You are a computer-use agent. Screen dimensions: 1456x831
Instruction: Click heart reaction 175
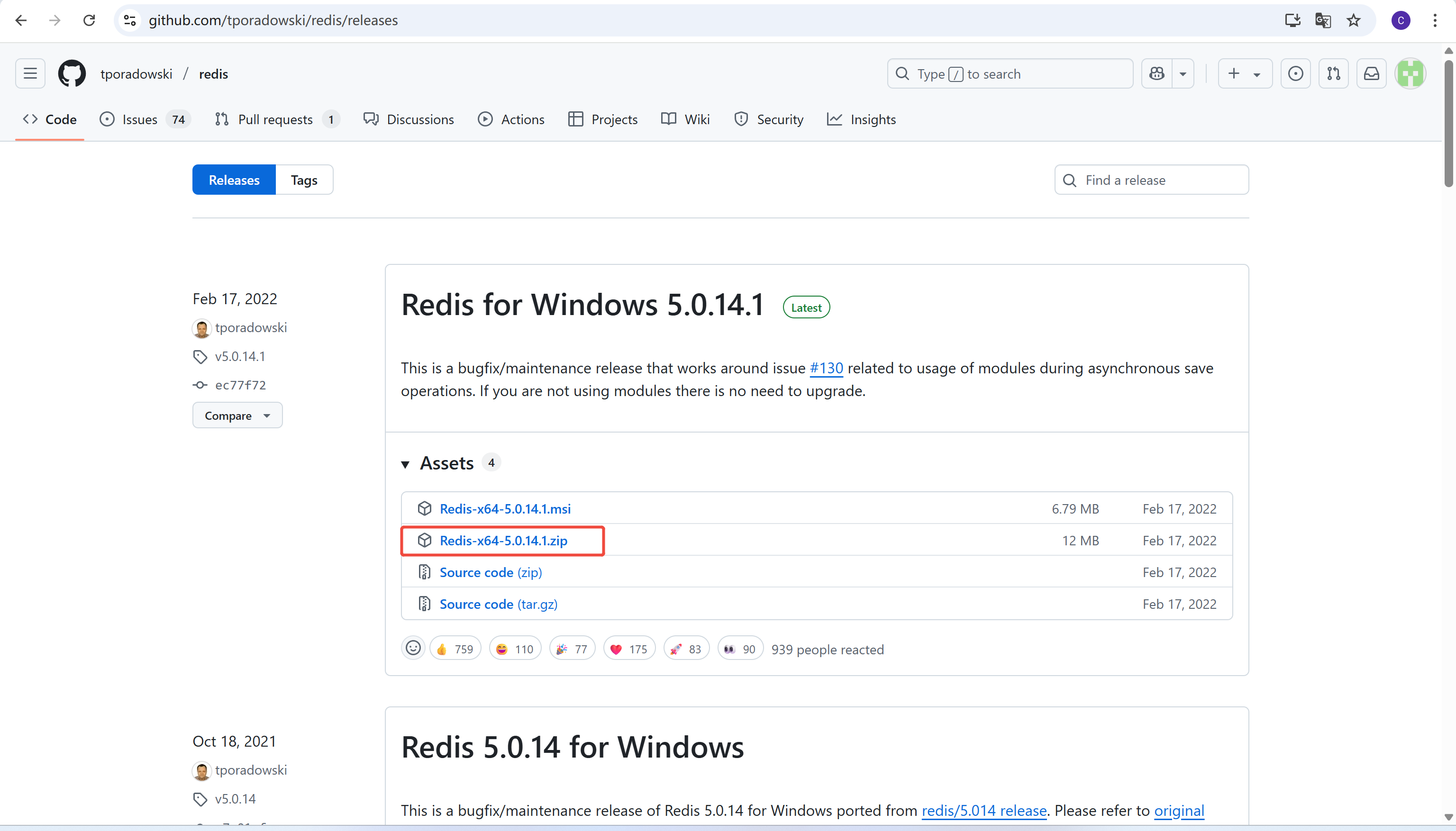pos(629,649)
